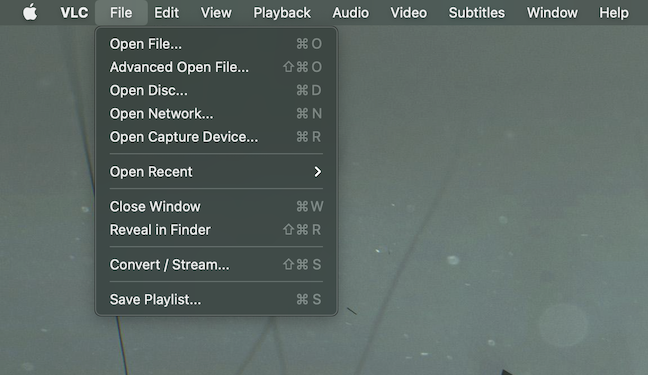Open the Audio menu
This screenshot has height=375, width=648.
tap(350, 12)
